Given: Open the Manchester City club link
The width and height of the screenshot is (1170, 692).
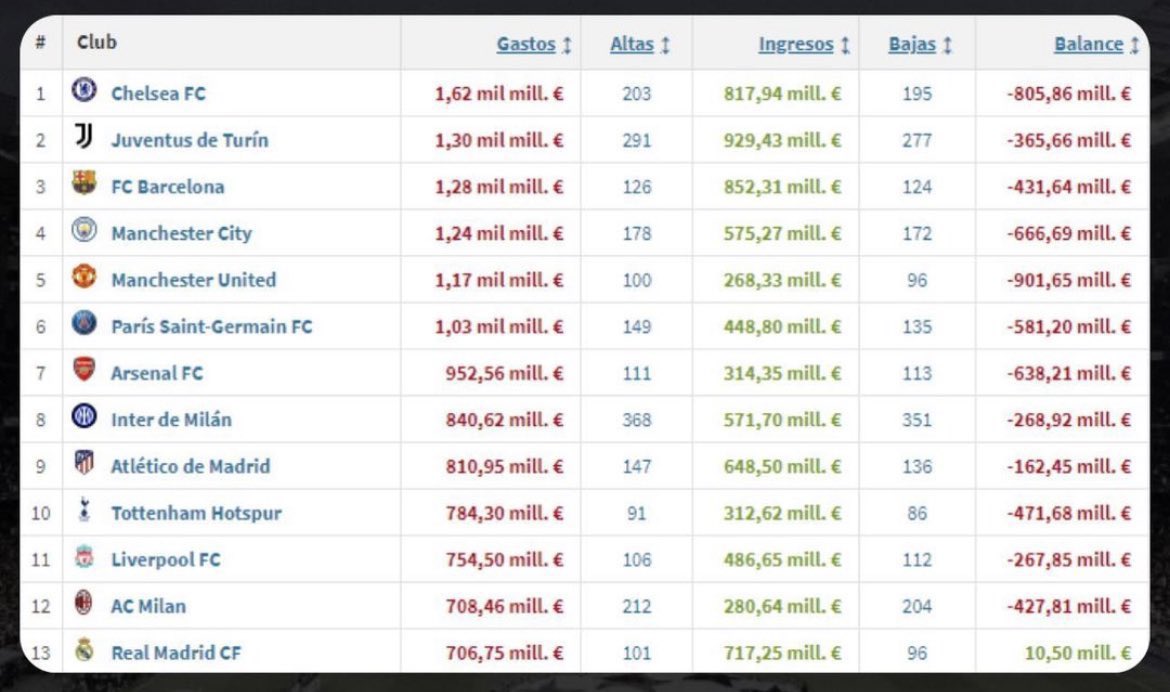Looking at the screenshot, I should point(181,233).
